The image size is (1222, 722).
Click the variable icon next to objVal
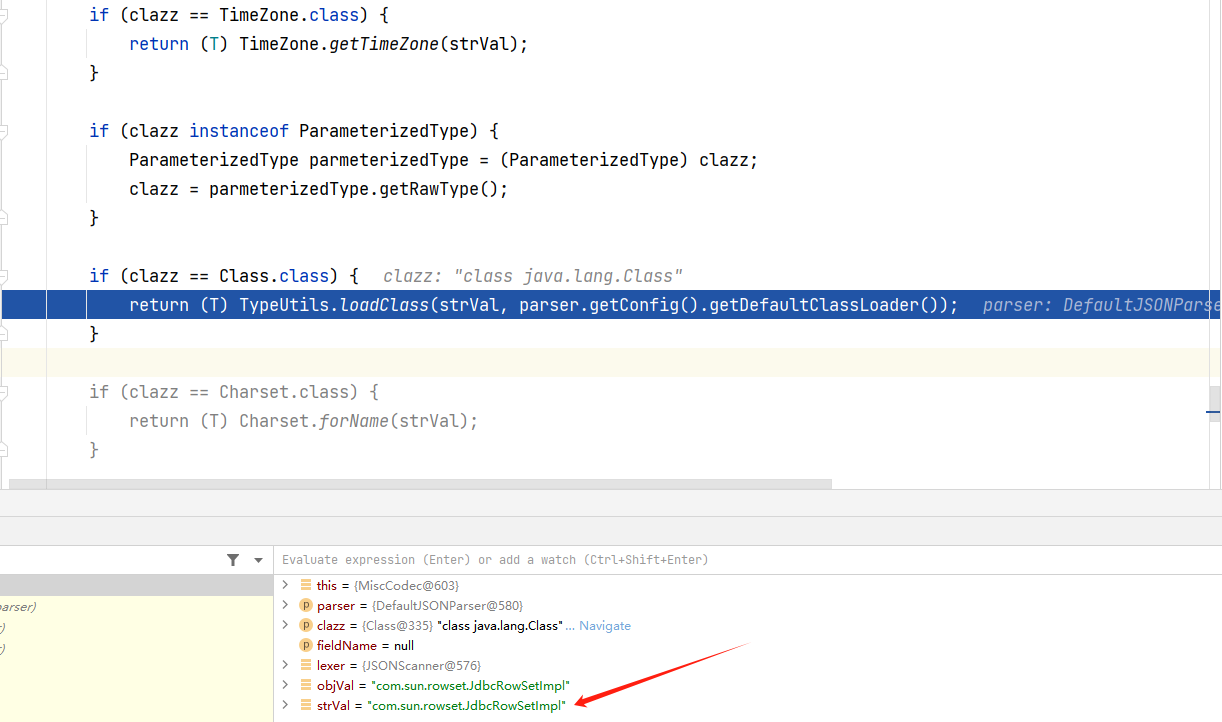coord(305,685)
